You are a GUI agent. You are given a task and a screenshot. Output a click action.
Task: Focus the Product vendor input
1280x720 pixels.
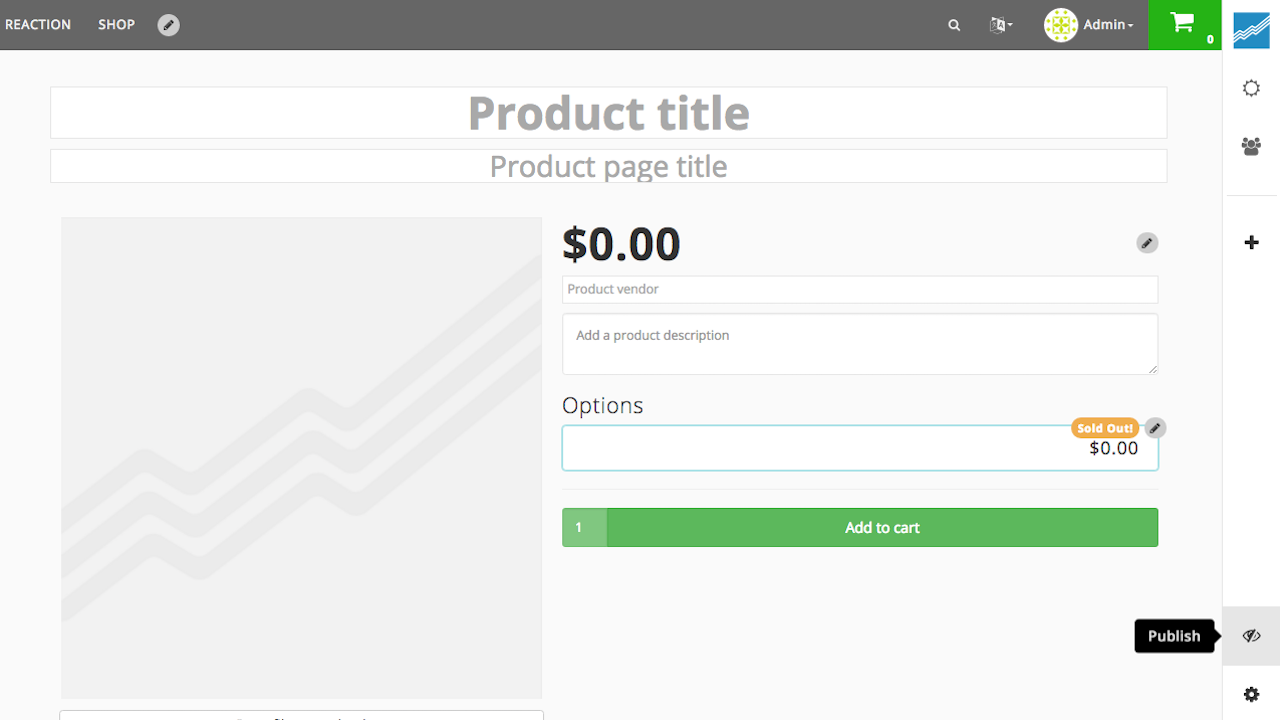tap(860, 290)
